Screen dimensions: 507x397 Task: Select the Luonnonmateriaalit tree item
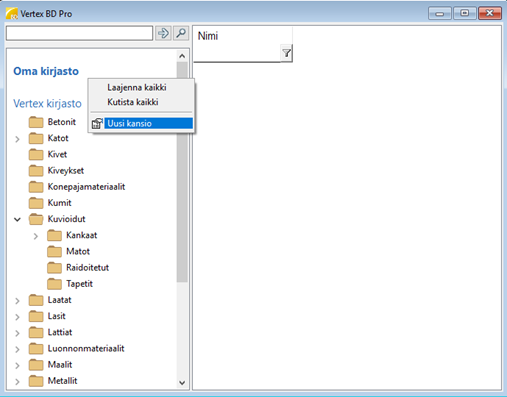(86, 349)
